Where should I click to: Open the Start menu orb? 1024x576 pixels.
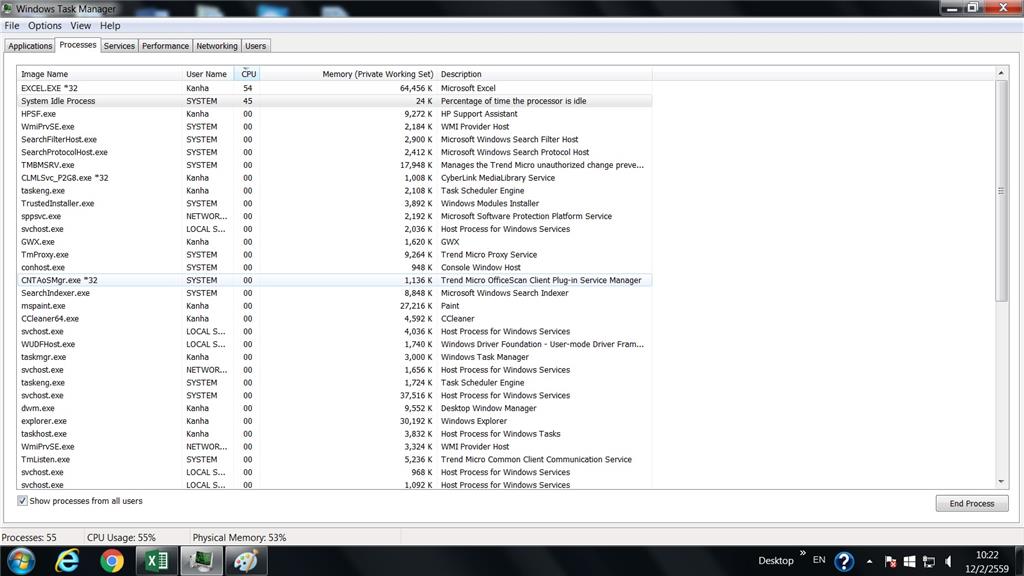20,561
